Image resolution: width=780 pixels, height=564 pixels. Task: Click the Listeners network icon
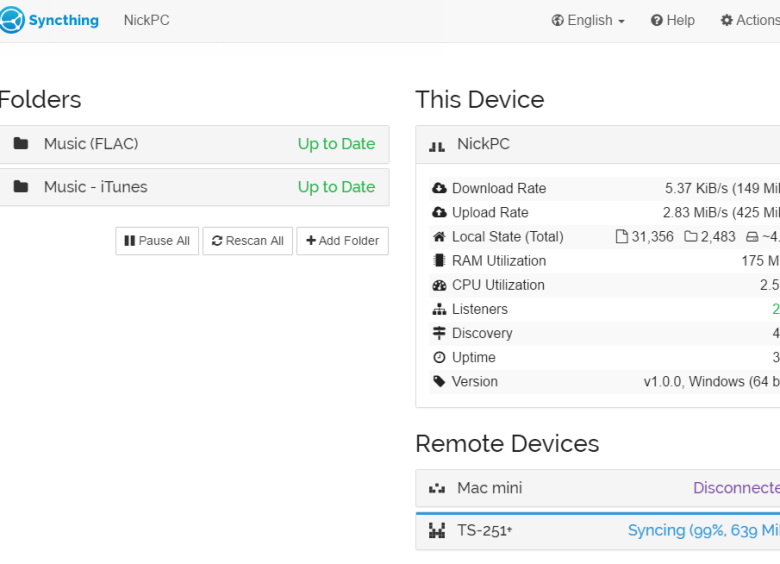pyautogui.click(x=439, y=309)
